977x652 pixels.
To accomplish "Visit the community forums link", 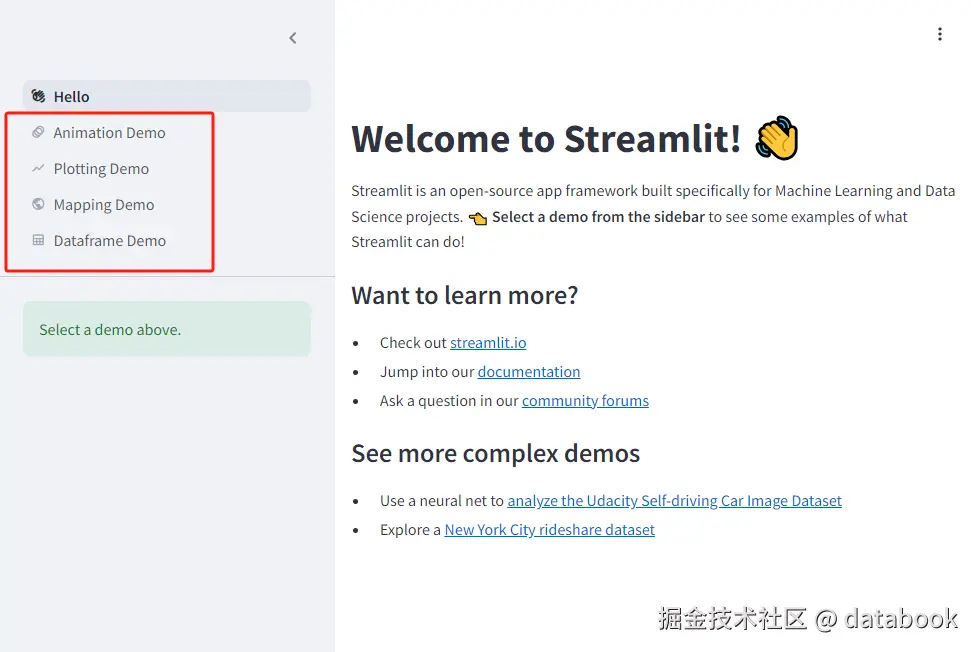I will (x=585, y=400).
